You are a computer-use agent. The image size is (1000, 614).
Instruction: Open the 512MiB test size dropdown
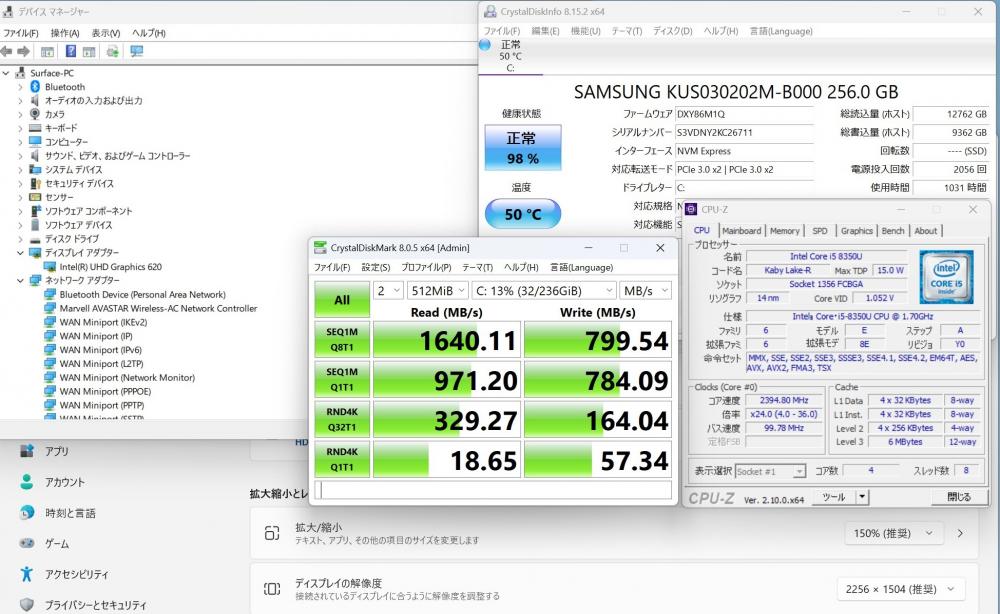[x=438, y=291]
